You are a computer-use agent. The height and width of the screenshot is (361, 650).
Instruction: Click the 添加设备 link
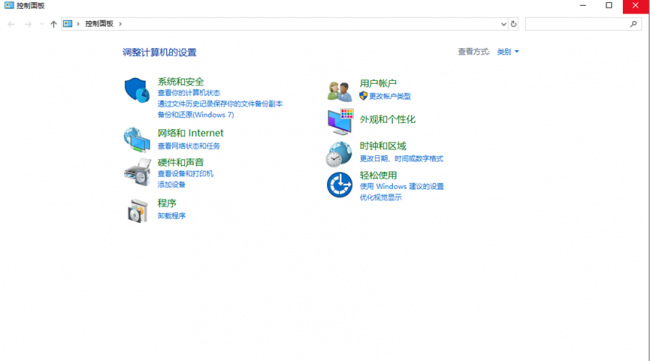[x=171, y=184]
